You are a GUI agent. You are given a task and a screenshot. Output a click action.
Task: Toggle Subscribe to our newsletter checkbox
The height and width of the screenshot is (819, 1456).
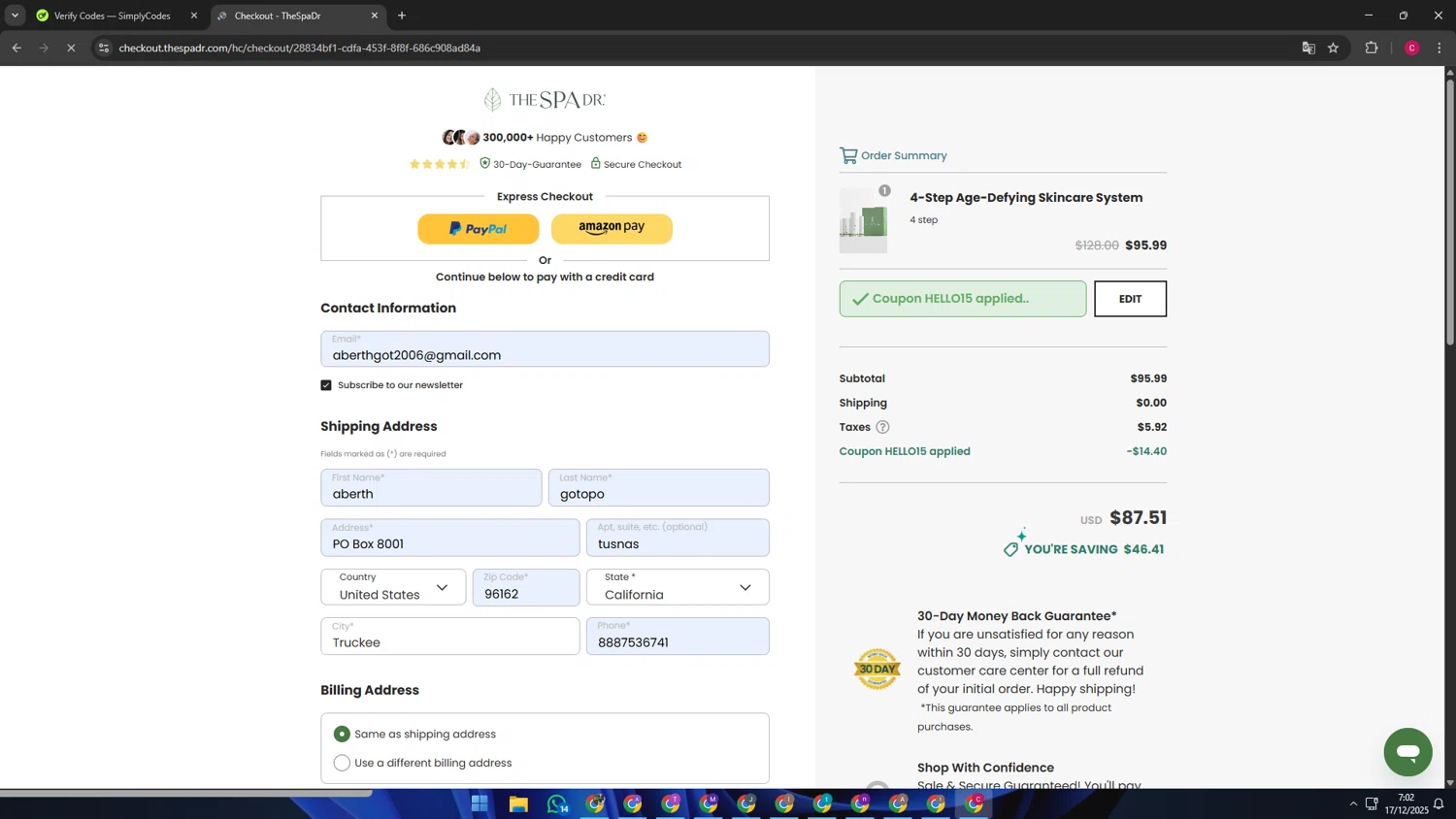tap(326, 385)
